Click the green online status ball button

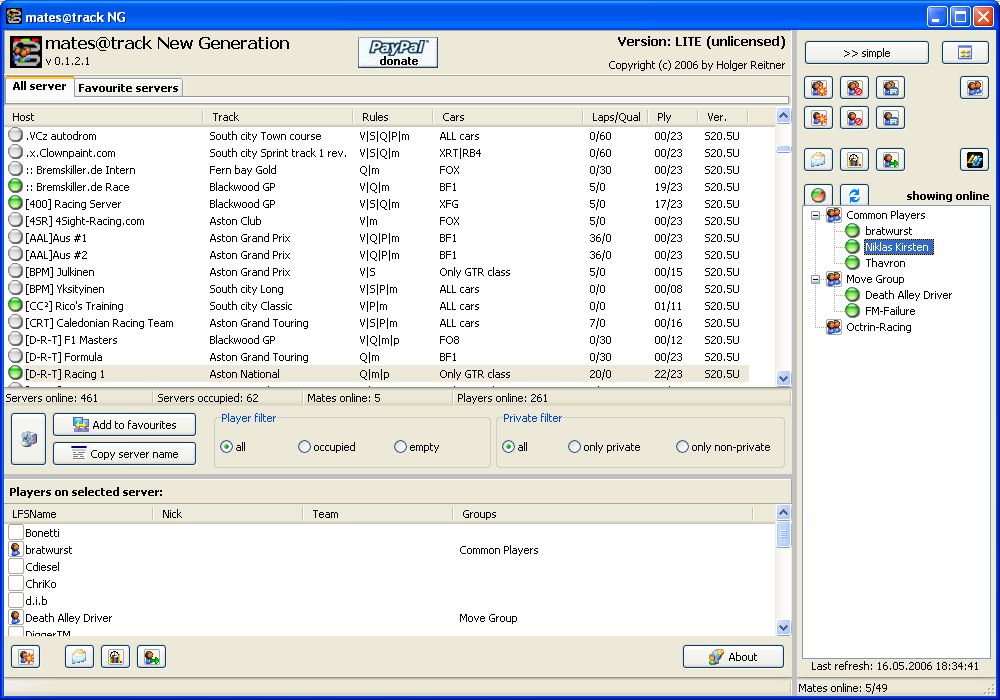[x=819, y=195]
